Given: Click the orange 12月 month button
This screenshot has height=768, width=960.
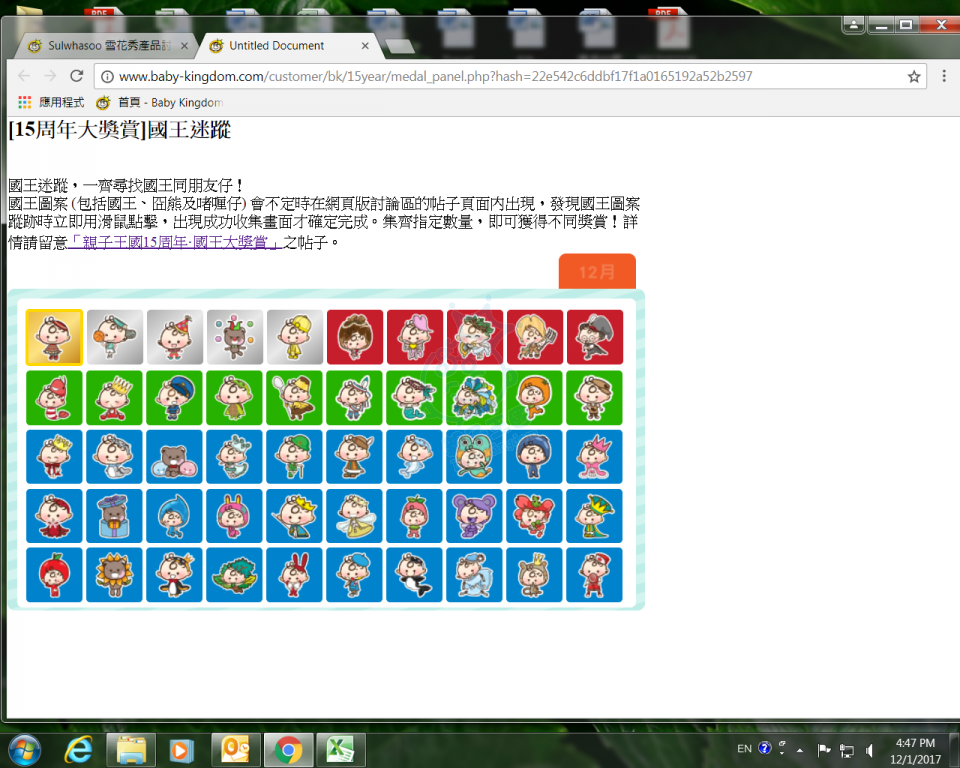Looking at the screenshot, I should pos(597,272).
